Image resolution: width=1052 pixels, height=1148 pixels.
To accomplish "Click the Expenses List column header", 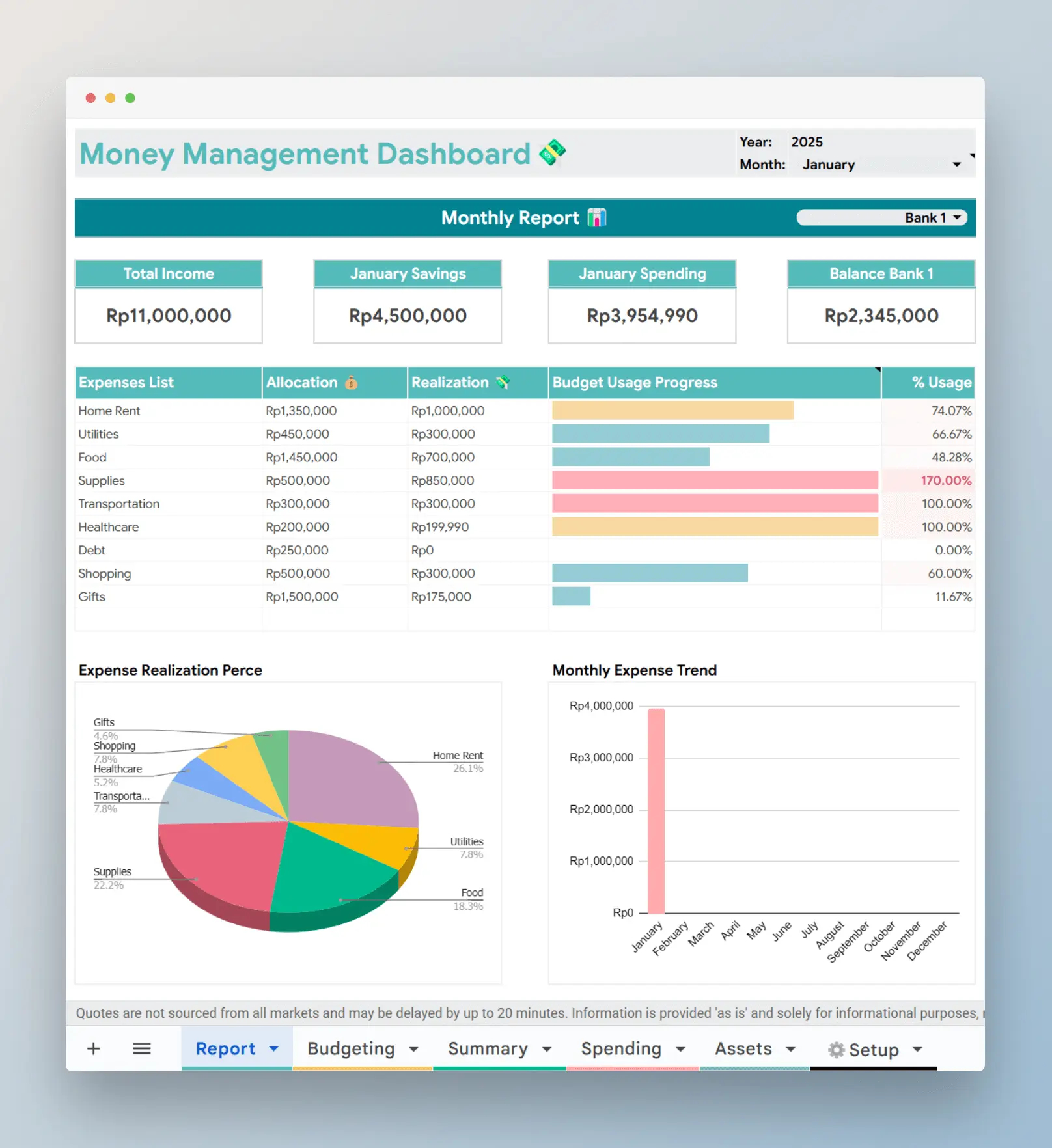I will [x=168, y=382].
